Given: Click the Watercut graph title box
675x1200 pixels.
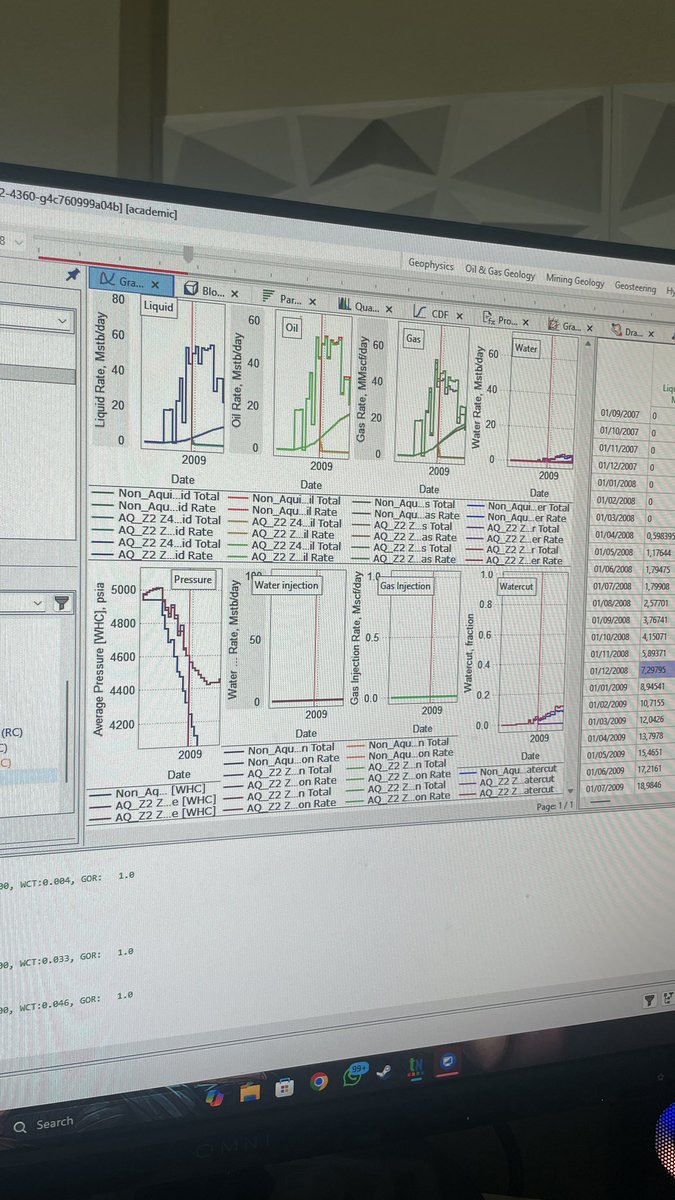Looking at the screenshot, I should [516, 586].
